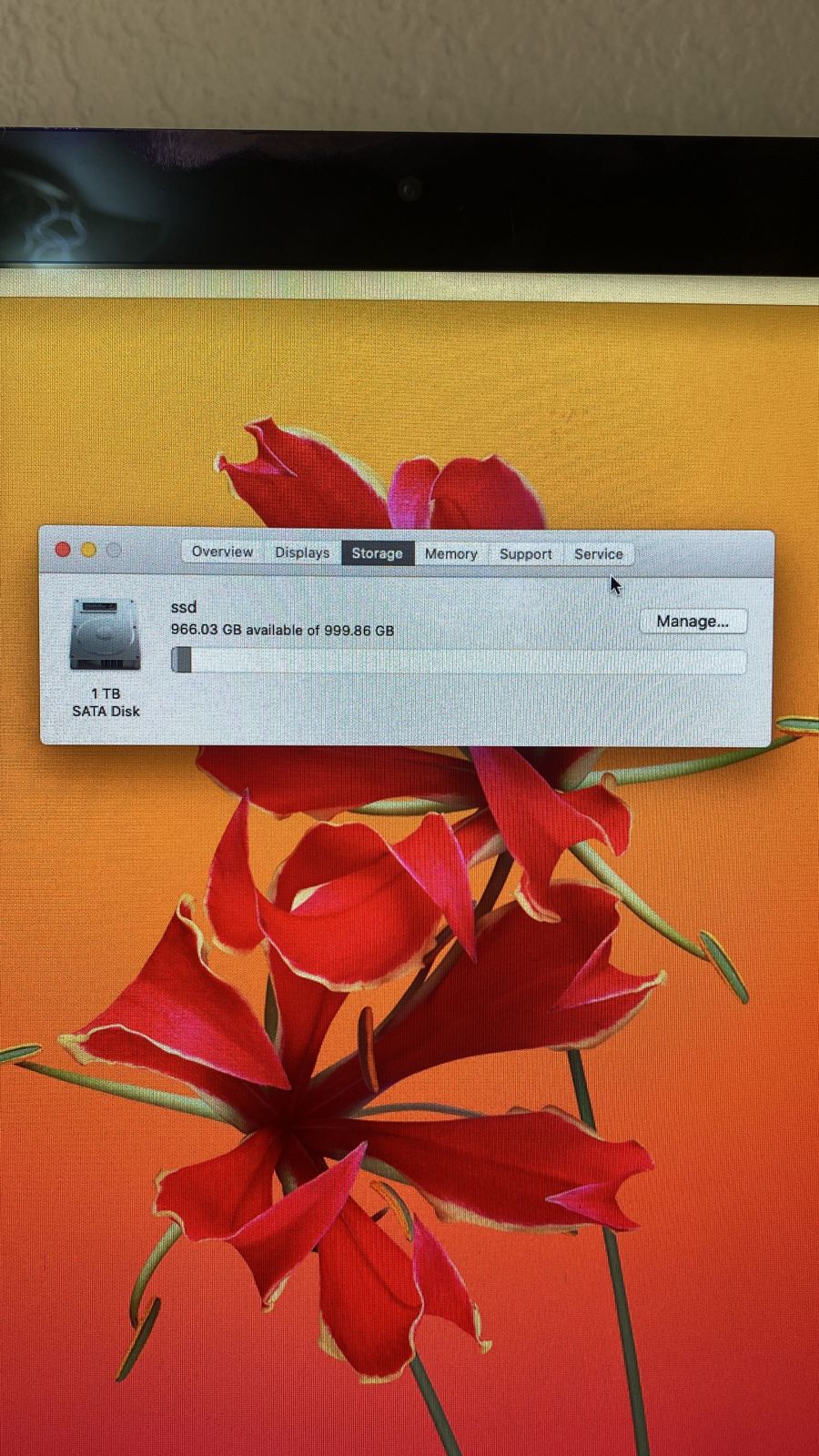Click the Manage... button
This screenshot has width=819, height=1456.
[693, 622]
